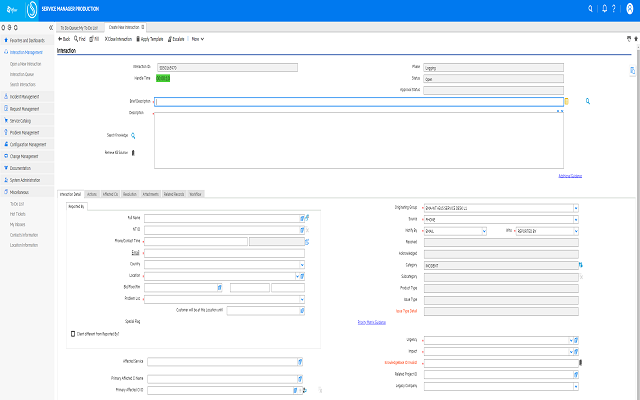Open the Country dropdown
The height and width of the screenshot is (400, 640).
(302, 265)
